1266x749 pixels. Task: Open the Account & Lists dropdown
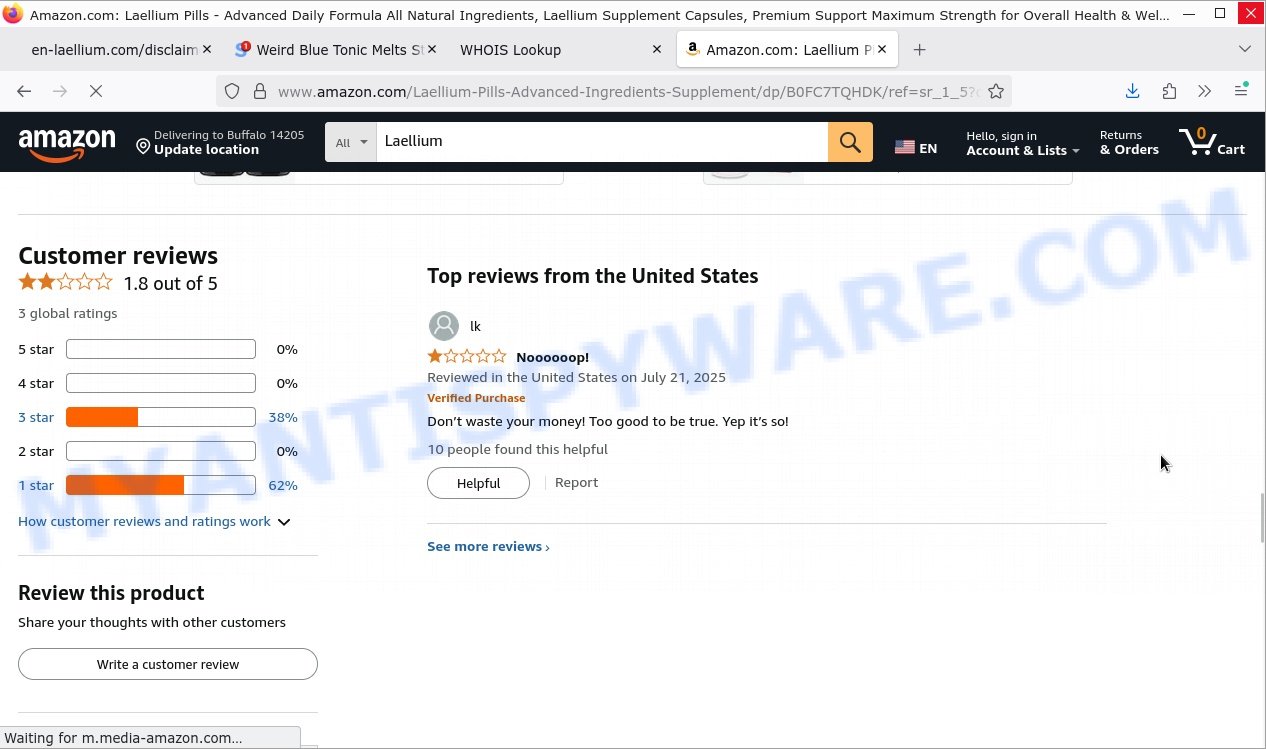pos(1022,143)
